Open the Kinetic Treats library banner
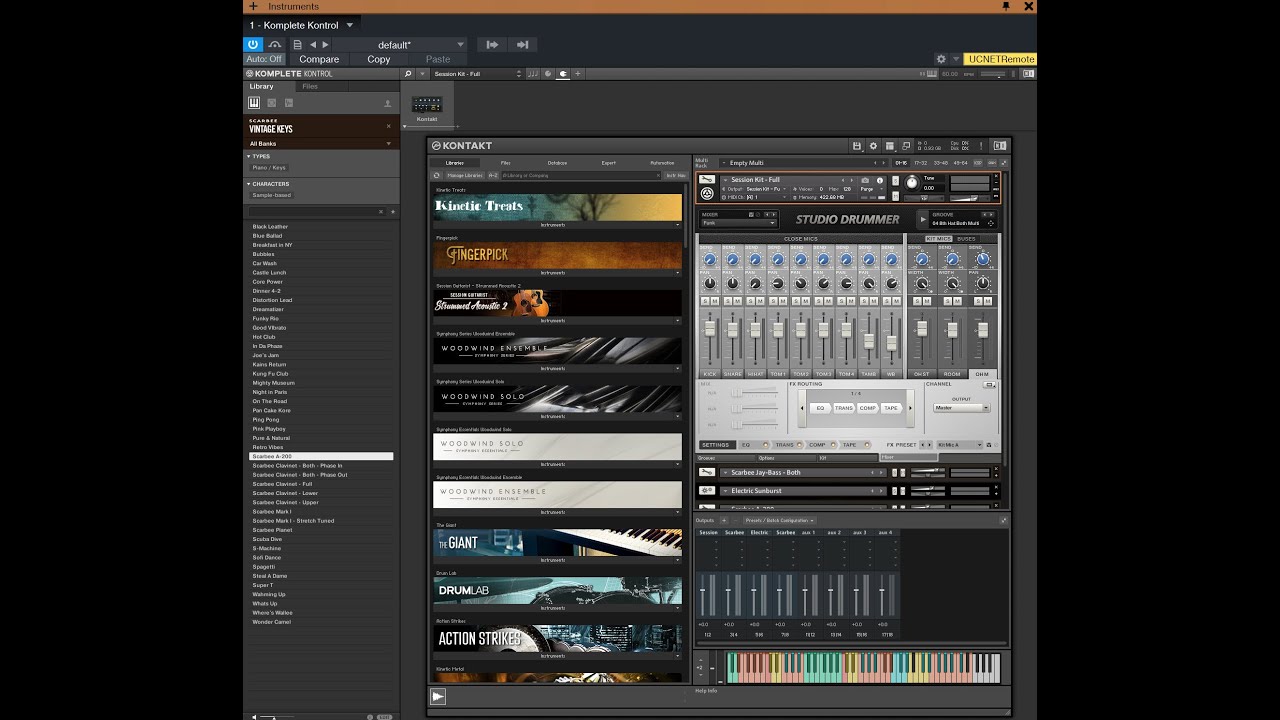Image resolution: width=1280 pixels, height=720 pixels. pyautogui.click(x=557, y=207)
